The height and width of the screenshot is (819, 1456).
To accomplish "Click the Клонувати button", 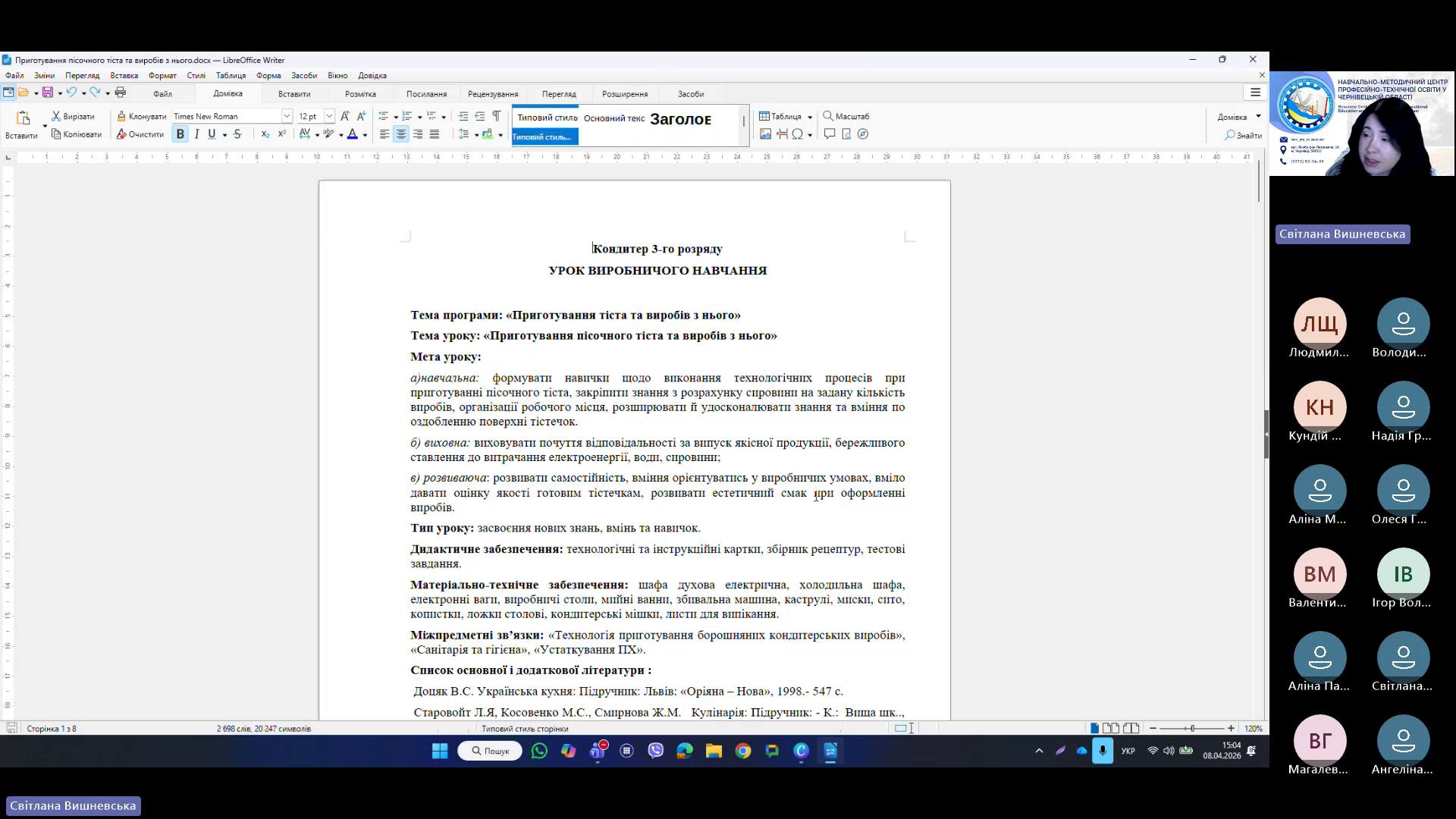I will [142, 116].
